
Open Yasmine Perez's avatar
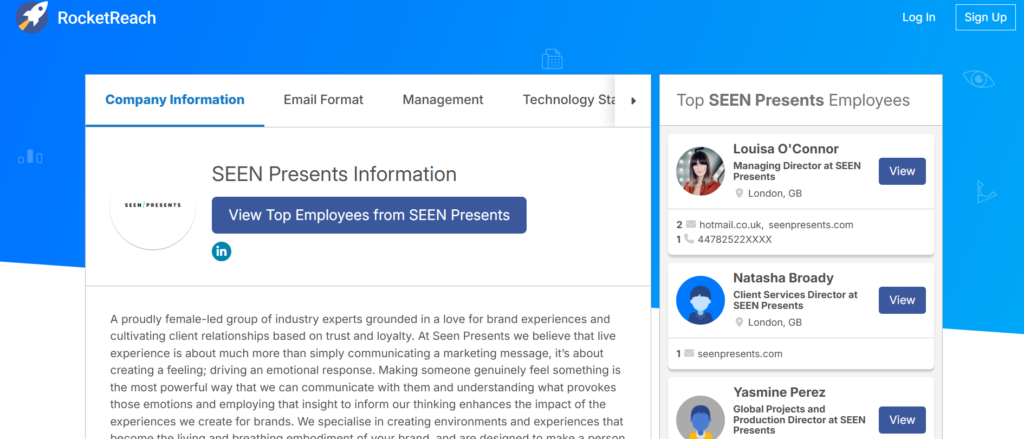(700, 418)
